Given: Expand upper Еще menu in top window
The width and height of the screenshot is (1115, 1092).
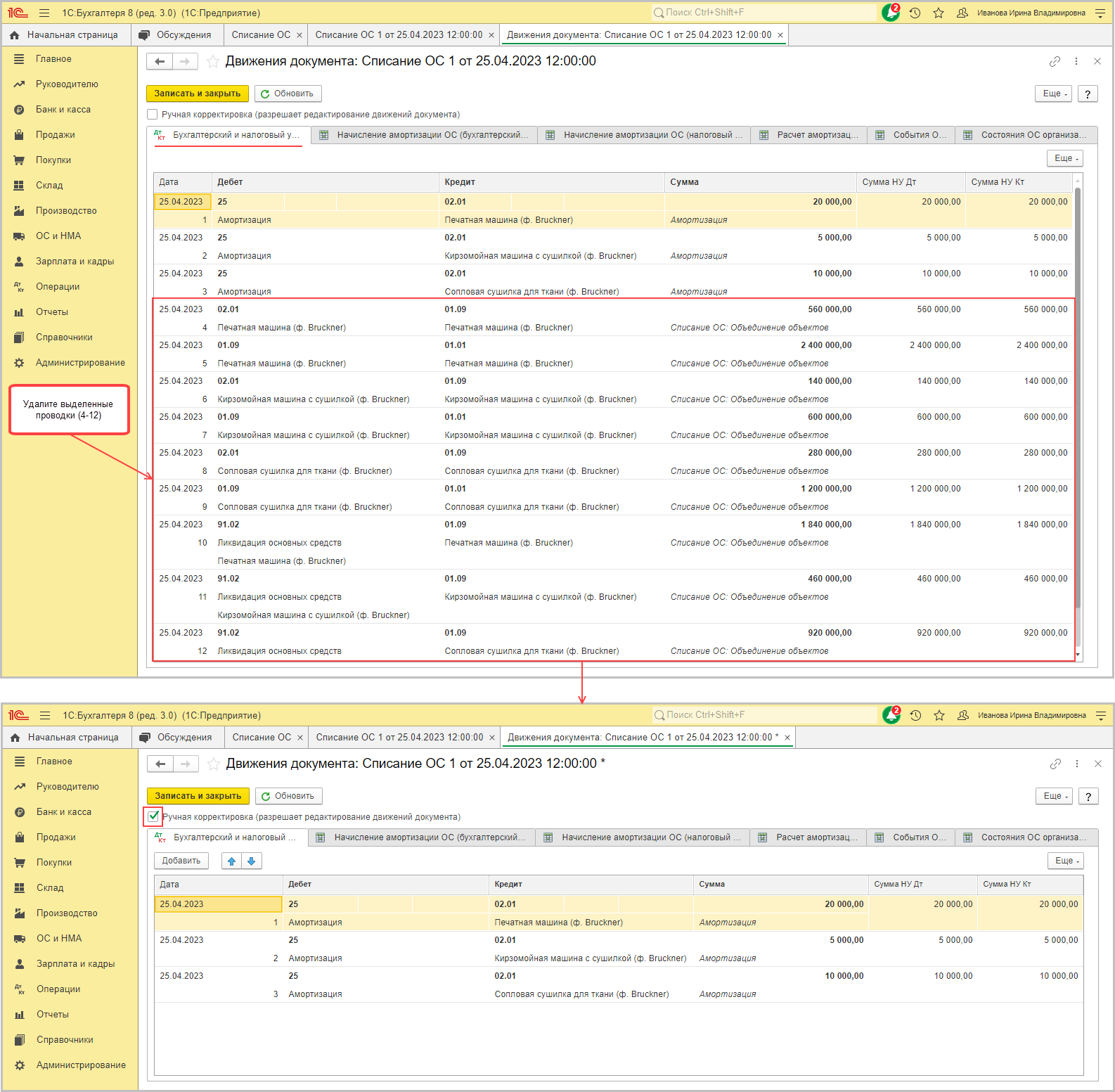Looking at the screenshot, I should 1053,94.
